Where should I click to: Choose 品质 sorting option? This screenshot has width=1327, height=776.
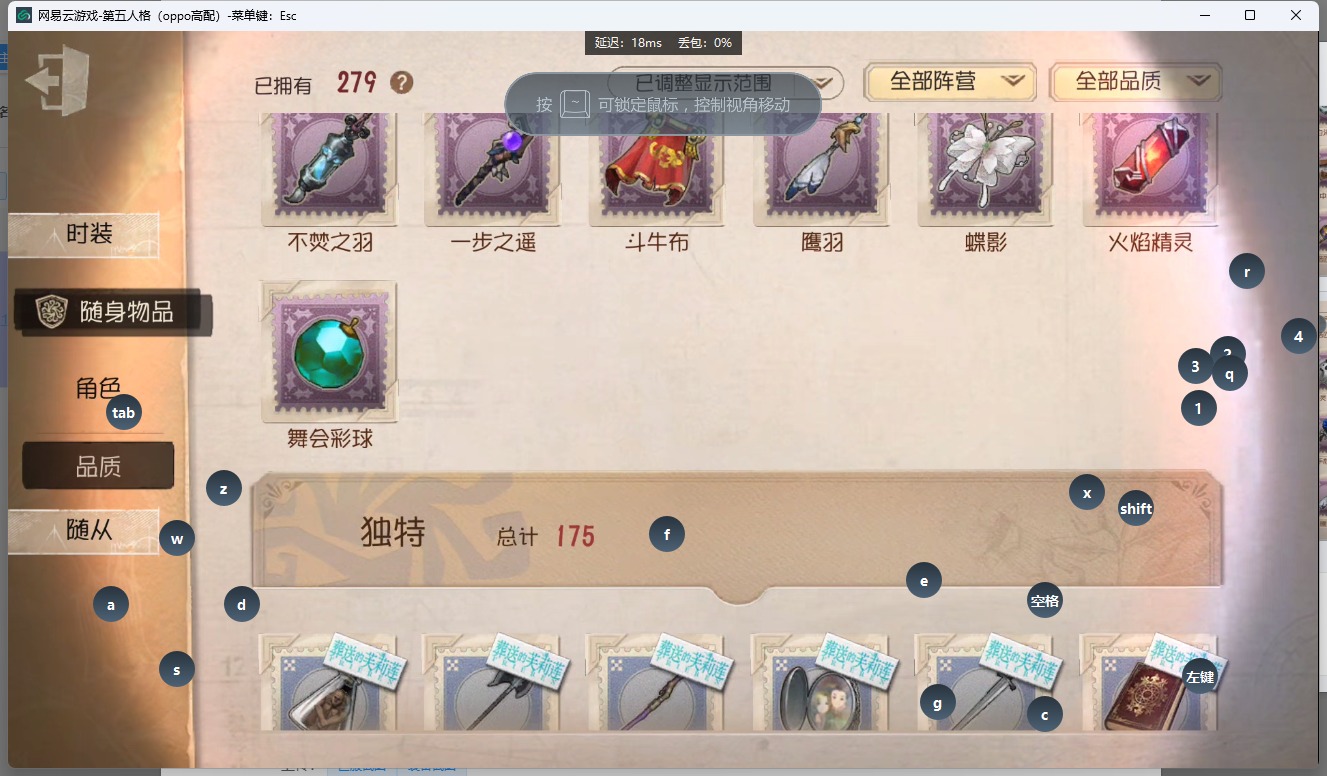point(98,466)
